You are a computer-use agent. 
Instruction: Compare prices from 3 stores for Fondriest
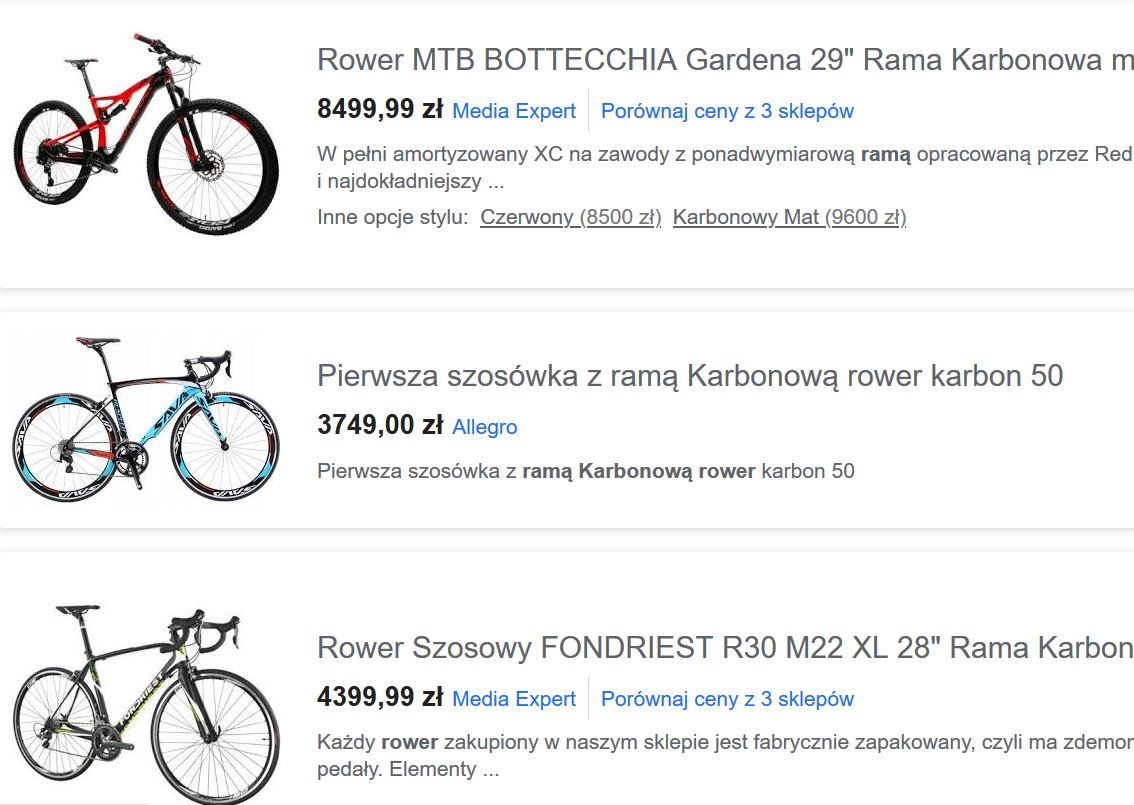coord(727,699)
